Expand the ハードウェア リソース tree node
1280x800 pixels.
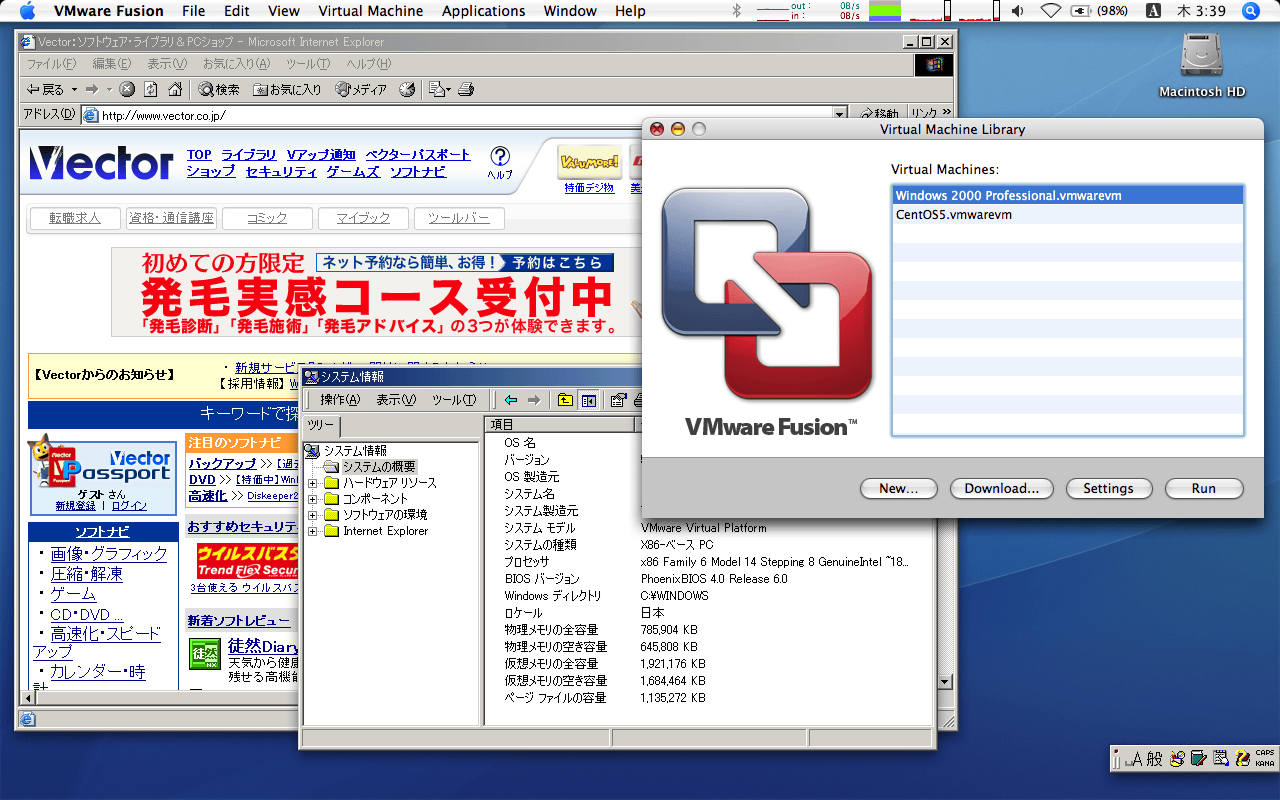tap(313, 483)
